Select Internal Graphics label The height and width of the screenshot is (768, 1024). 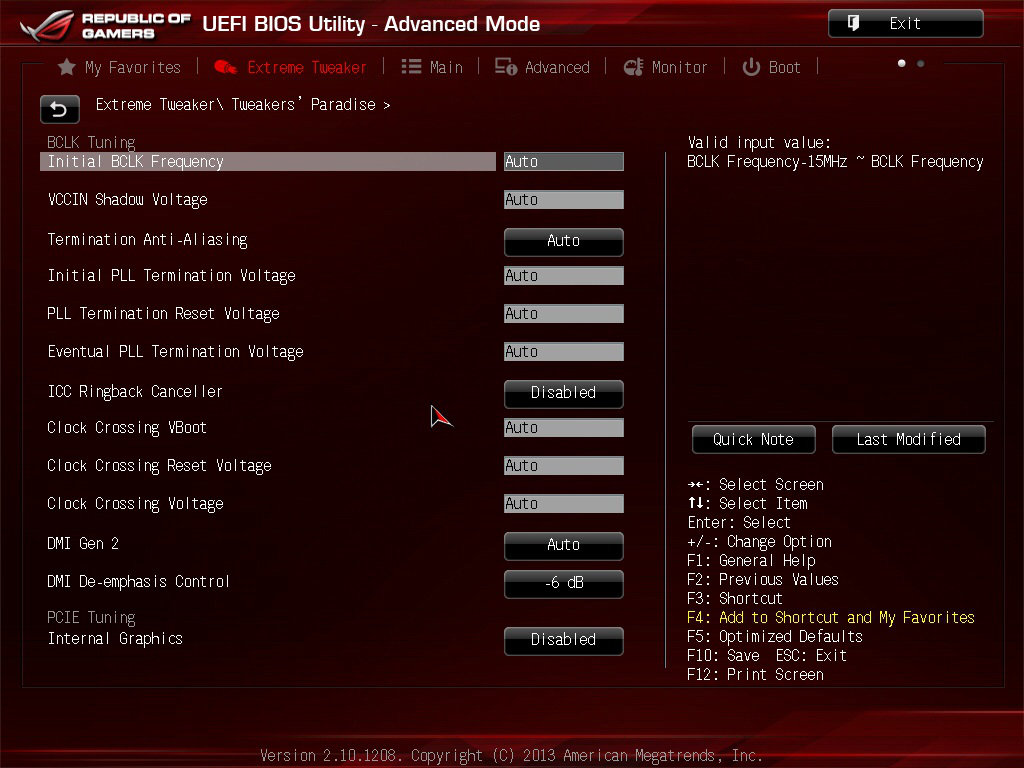coord(115,639)
